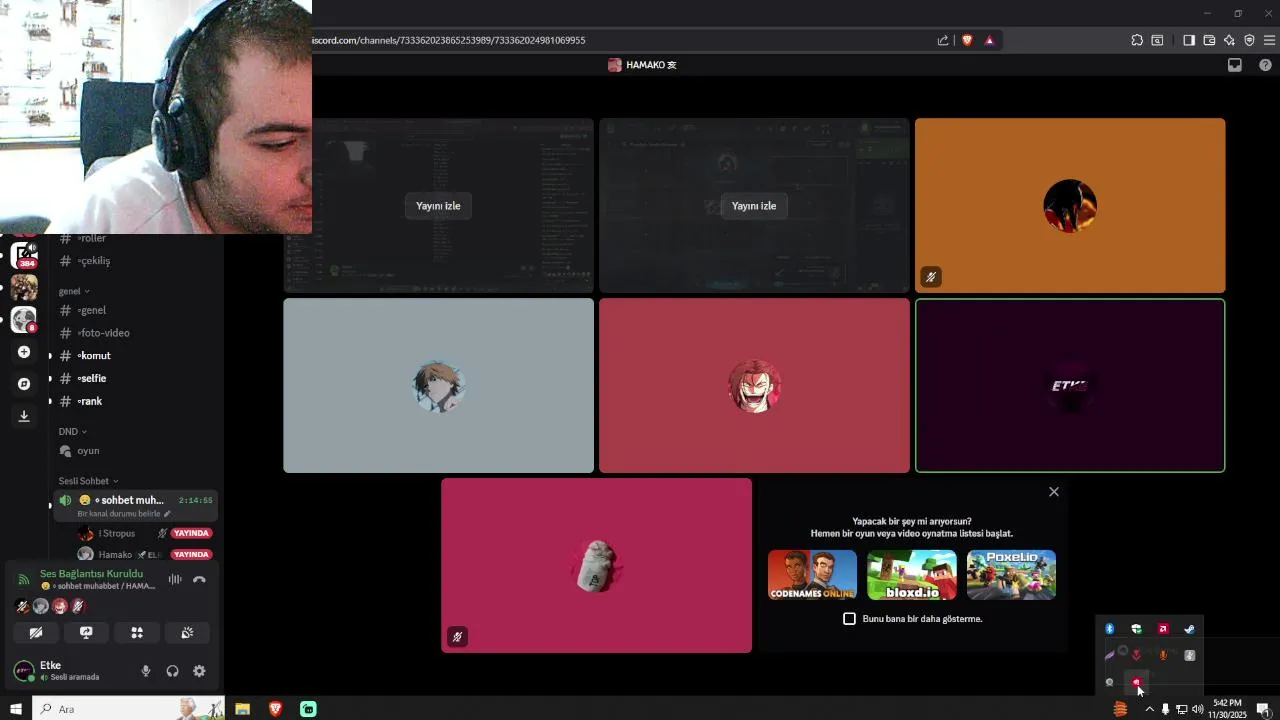Click 'sohbet muhabbet / HAMA...' link

point(100,586)
